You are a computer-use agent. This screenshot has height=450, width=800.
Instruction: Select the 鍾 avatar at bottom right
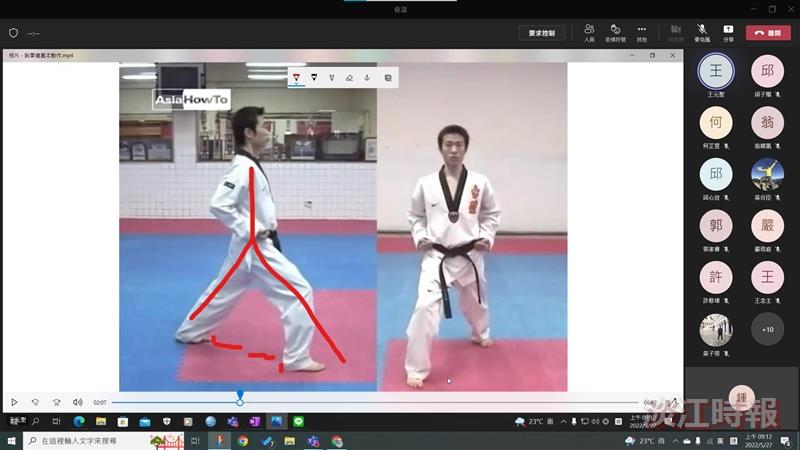click(x=741, y=397)
